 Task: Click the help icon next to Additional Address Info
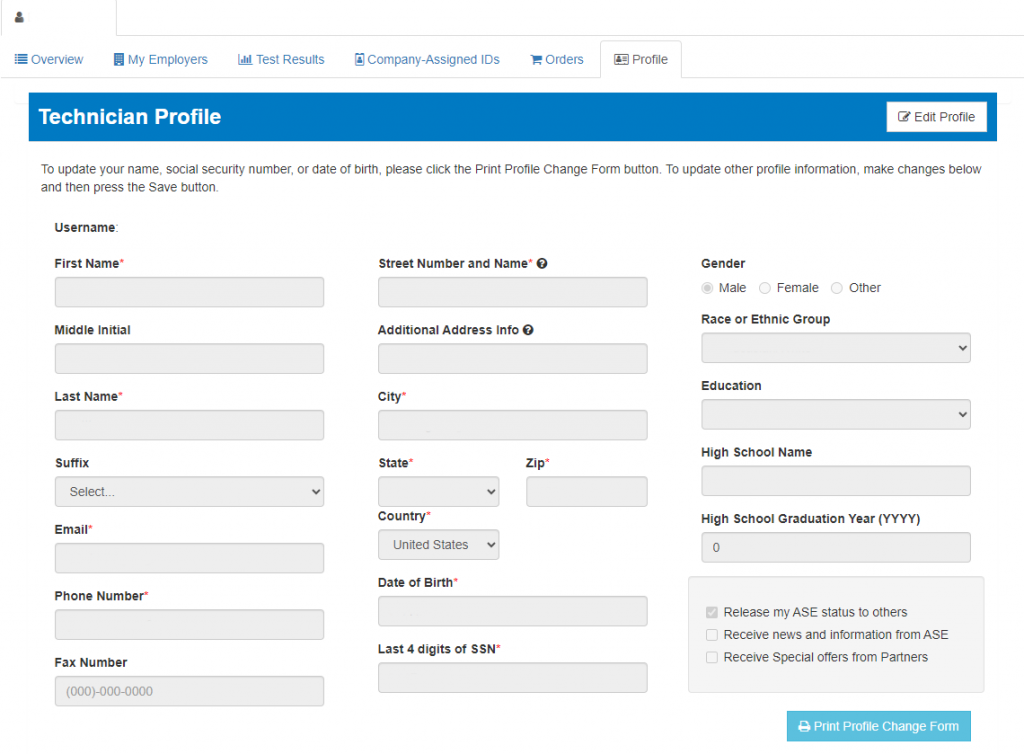tap(528, 330)
